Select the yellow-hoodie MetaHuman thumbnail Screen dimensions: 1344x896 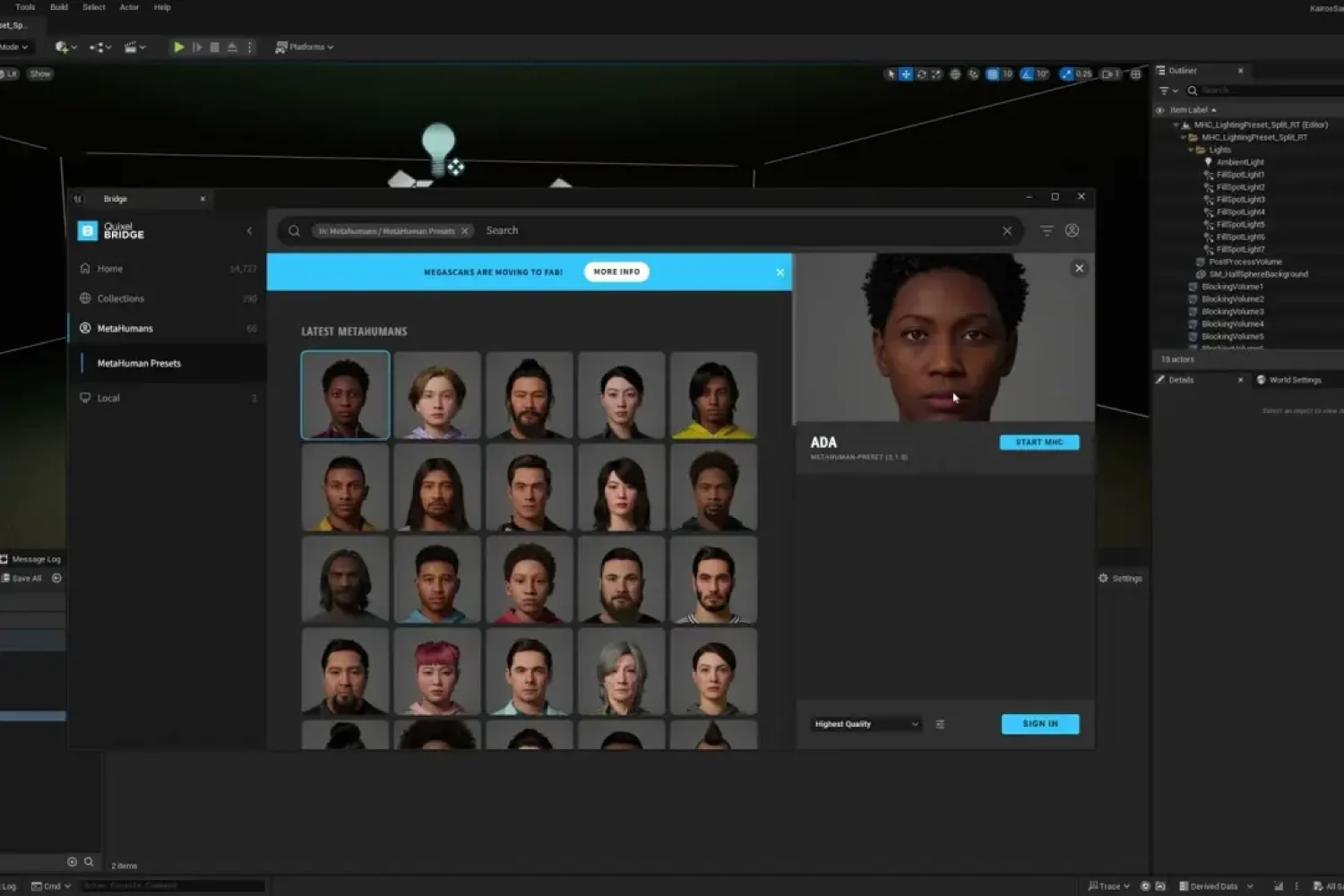pyautogui.click(x=713, y=395)
